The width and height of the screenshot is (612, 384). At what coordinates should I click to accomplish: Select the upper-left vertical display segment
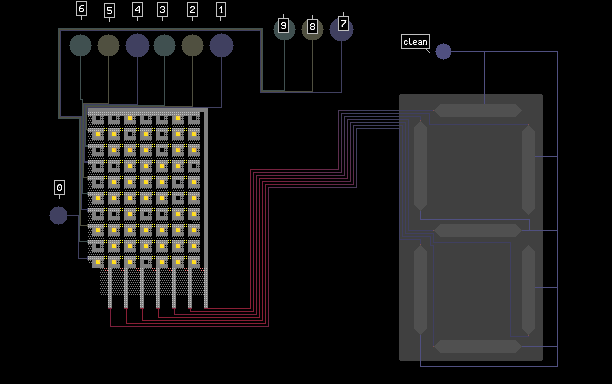[x=420, y=165]
